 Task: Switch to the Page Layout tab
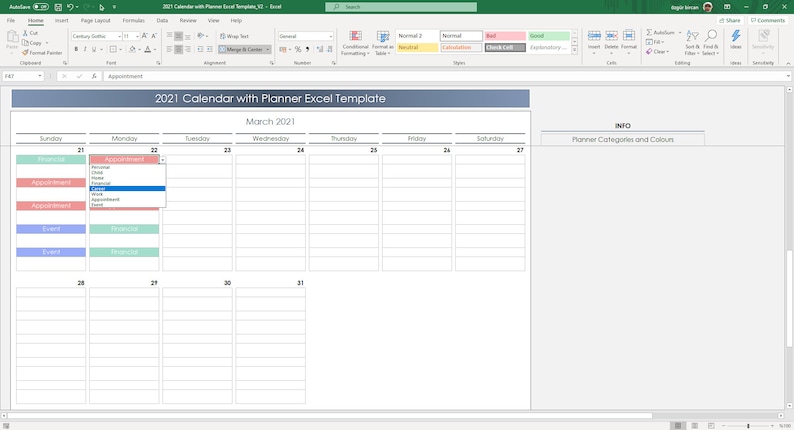pyautogui.click(x=95, y=20)
